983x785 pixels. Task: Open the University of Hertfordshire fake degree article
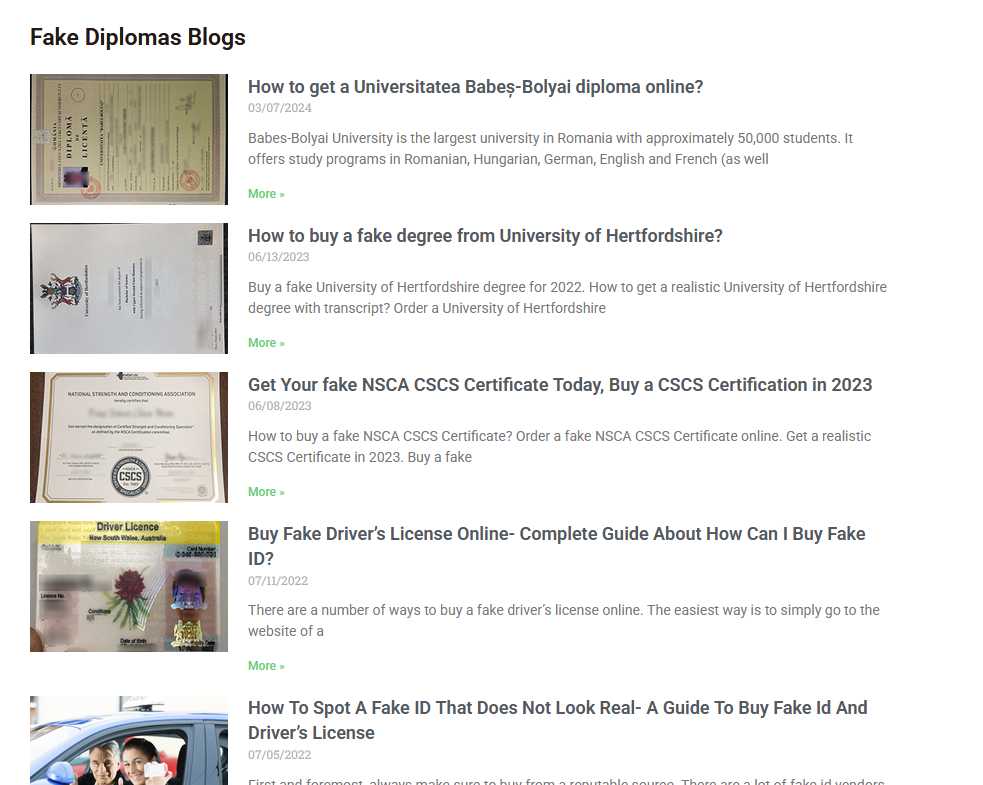485,236
